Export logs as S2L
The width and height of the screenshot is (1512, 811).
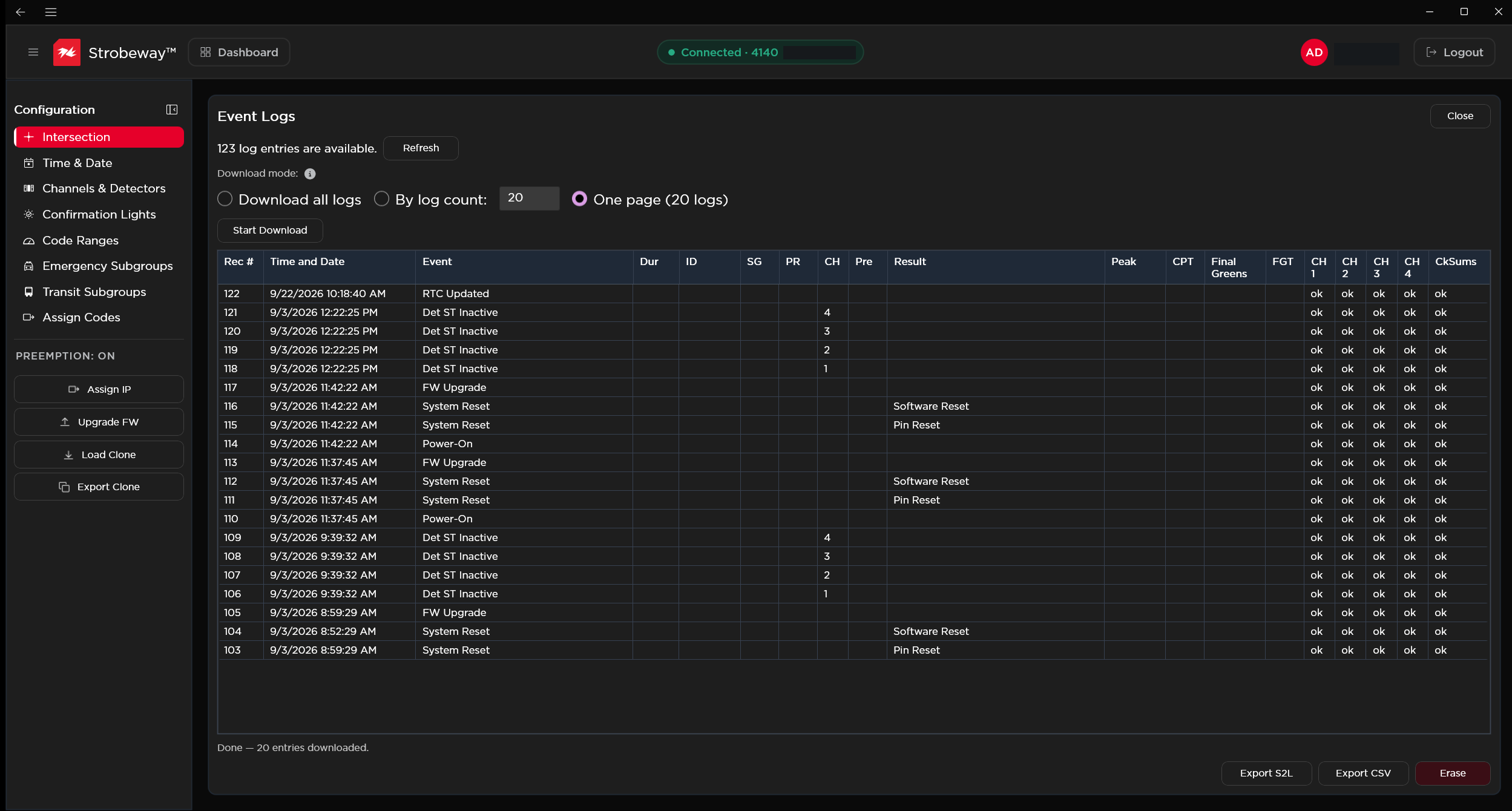coord(1266,773)
